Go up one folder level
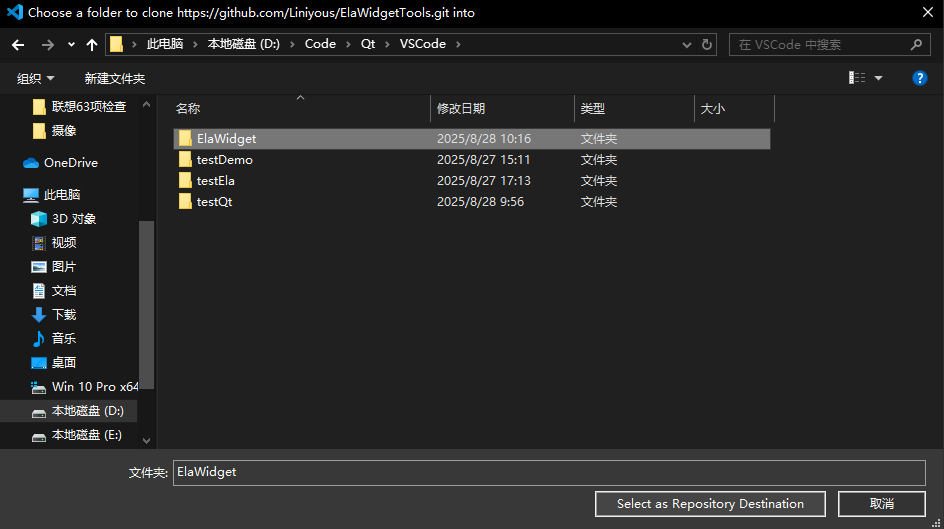Viewport: 944px width, 529px height. coord(92,45)
